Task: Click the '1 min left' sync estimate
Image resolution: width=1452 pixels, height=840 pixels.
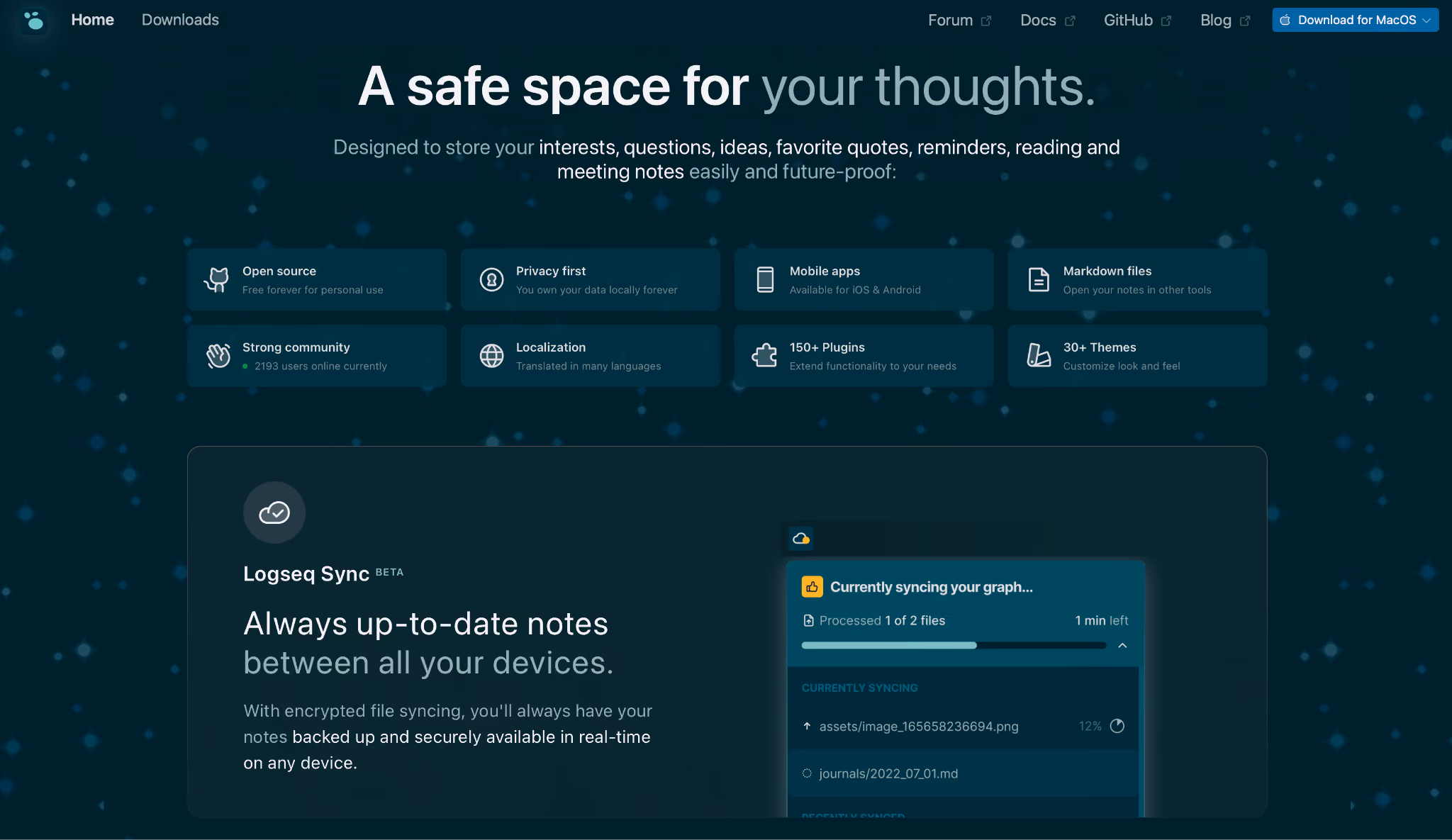Action: coord(1102,621)
